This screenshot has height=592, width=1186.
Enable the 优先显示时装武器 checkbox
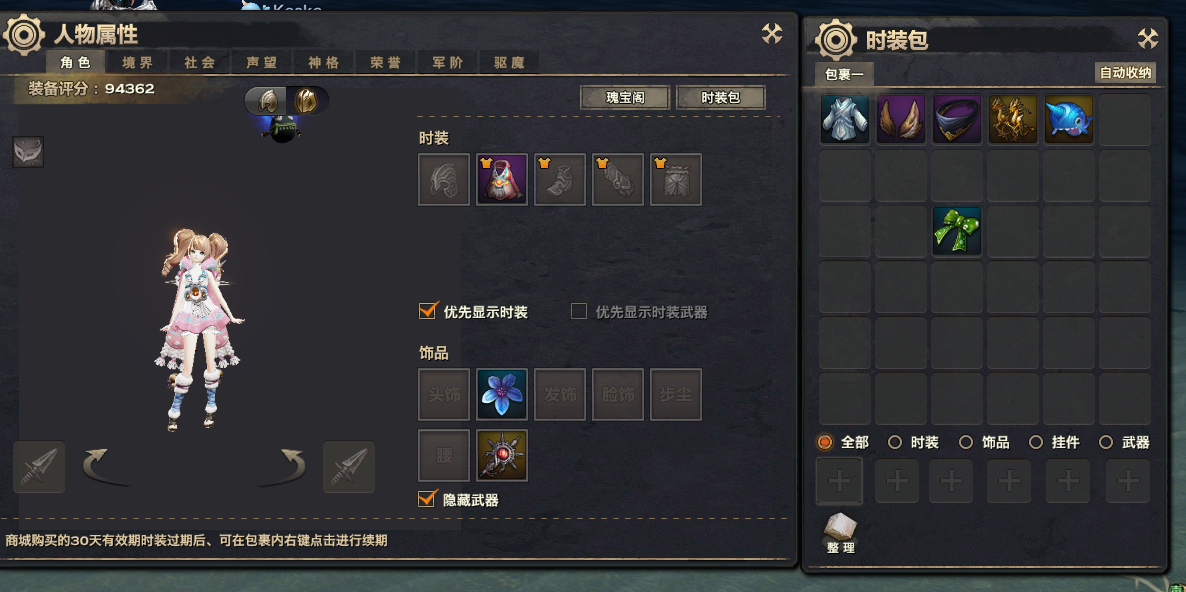[x=579, y=311]
